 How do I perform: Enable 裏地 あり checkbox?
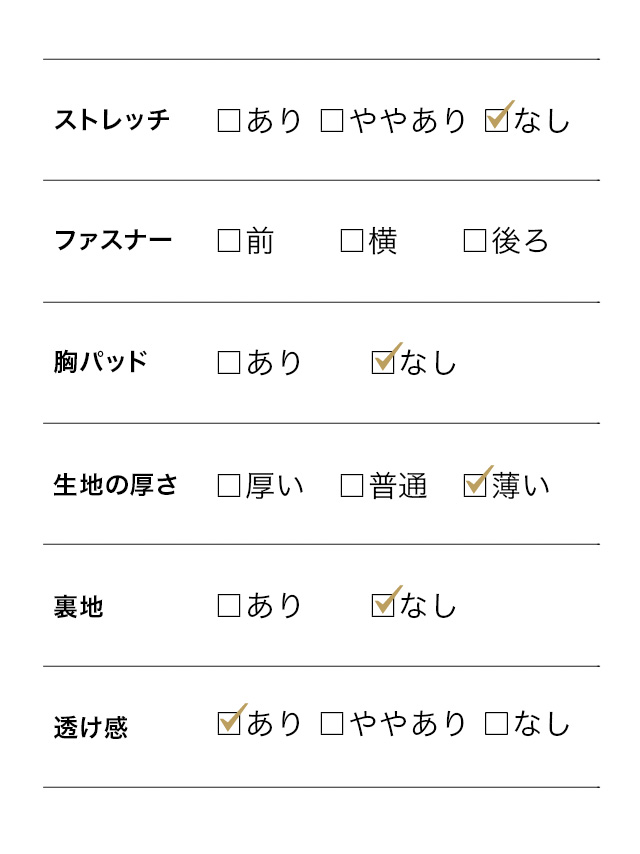click(229, 606)
